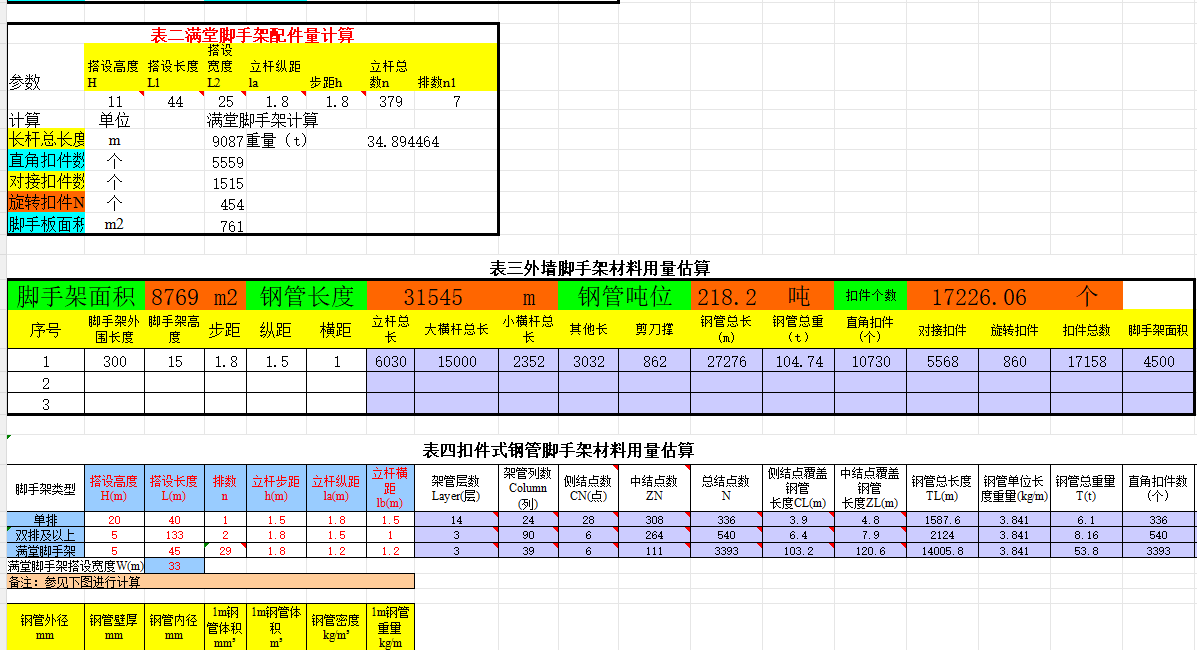The image size is (1197, 650).
Task: Click the yellow 长杆总长度 label
Action: click(x=46, y=140)
